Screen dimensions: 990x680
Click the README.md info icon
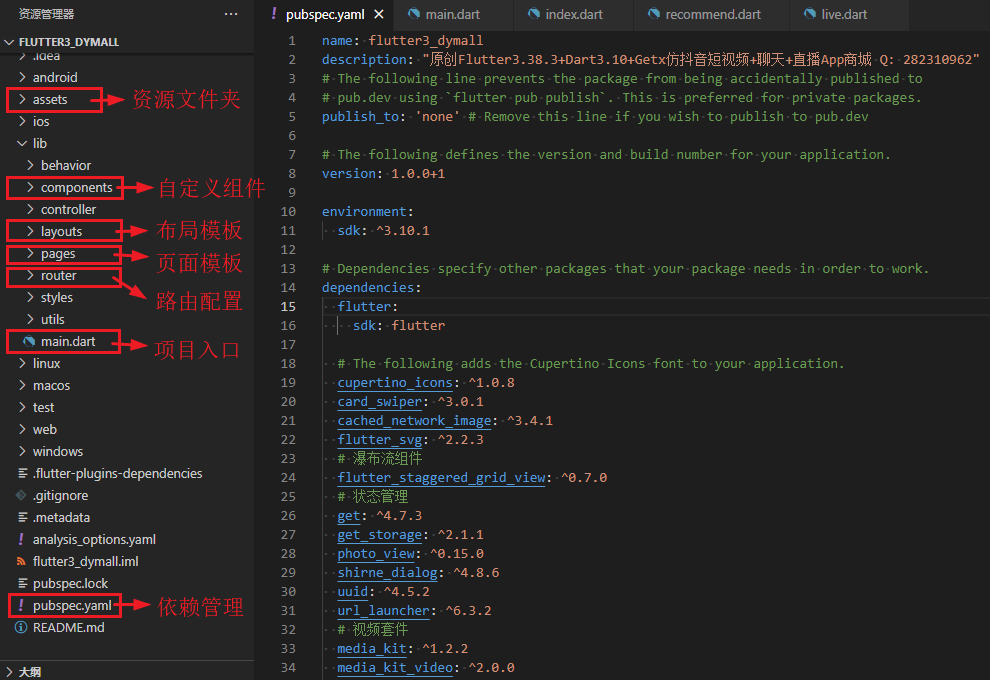pyautogui.click(x=22, y=628)
